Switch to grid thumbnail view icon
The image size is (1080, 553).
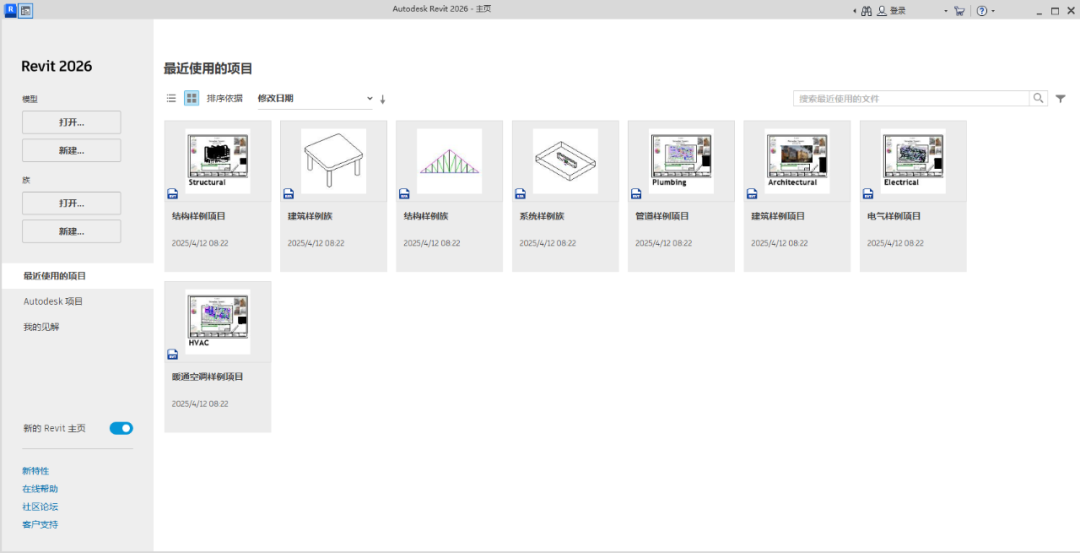(191, 99)
